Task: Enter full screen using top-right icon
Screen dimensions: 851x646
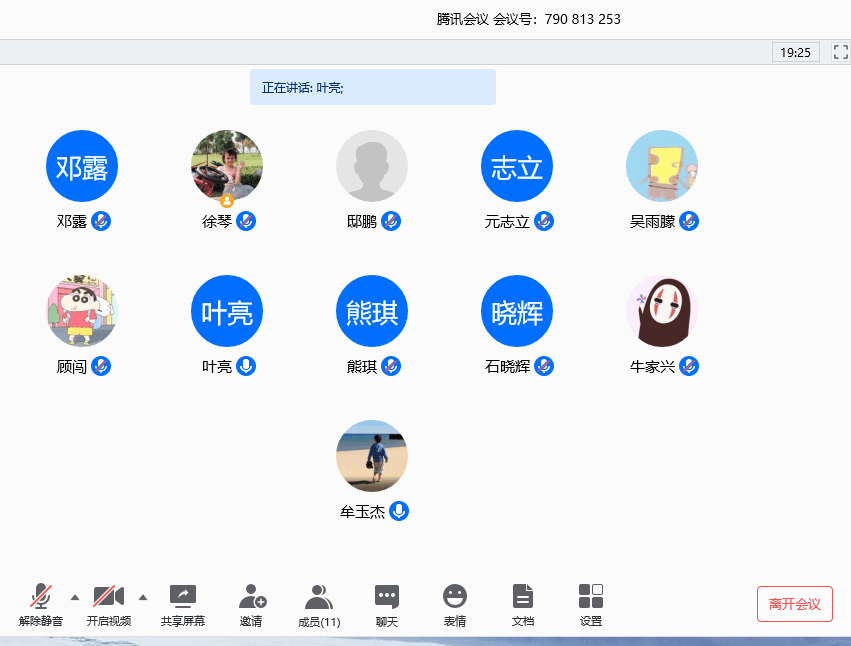Action: (x=840, y=51)
